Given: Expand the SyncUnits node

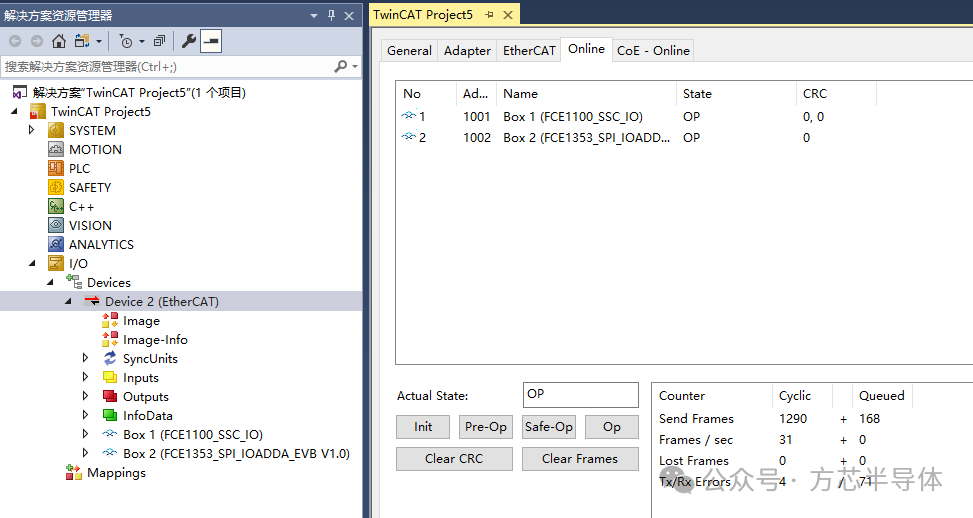Looking at the screenshot, I should pos(86,358).
